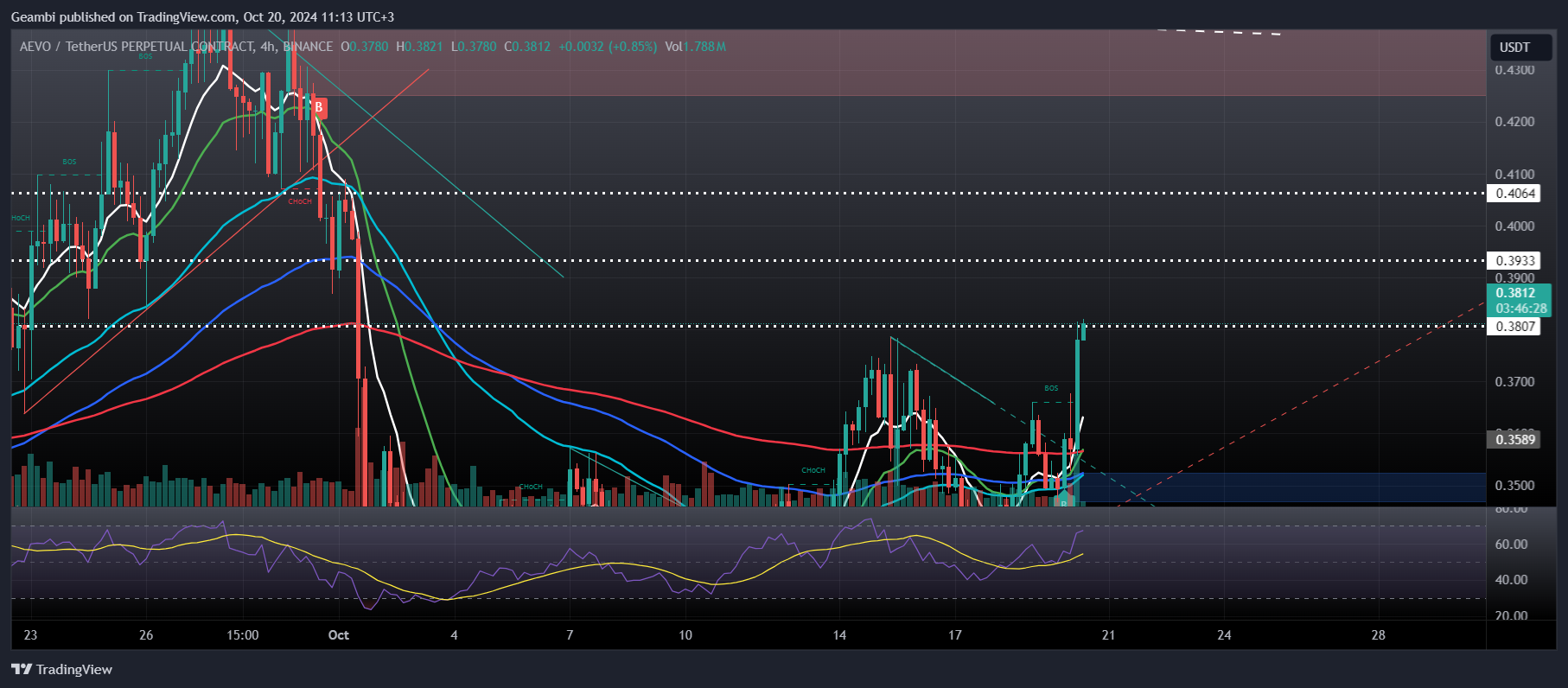Screen dimensions: 1568x688
Task: Click the red CHoCH label near 0.4064 line
Action: click(x=300, y=201)
